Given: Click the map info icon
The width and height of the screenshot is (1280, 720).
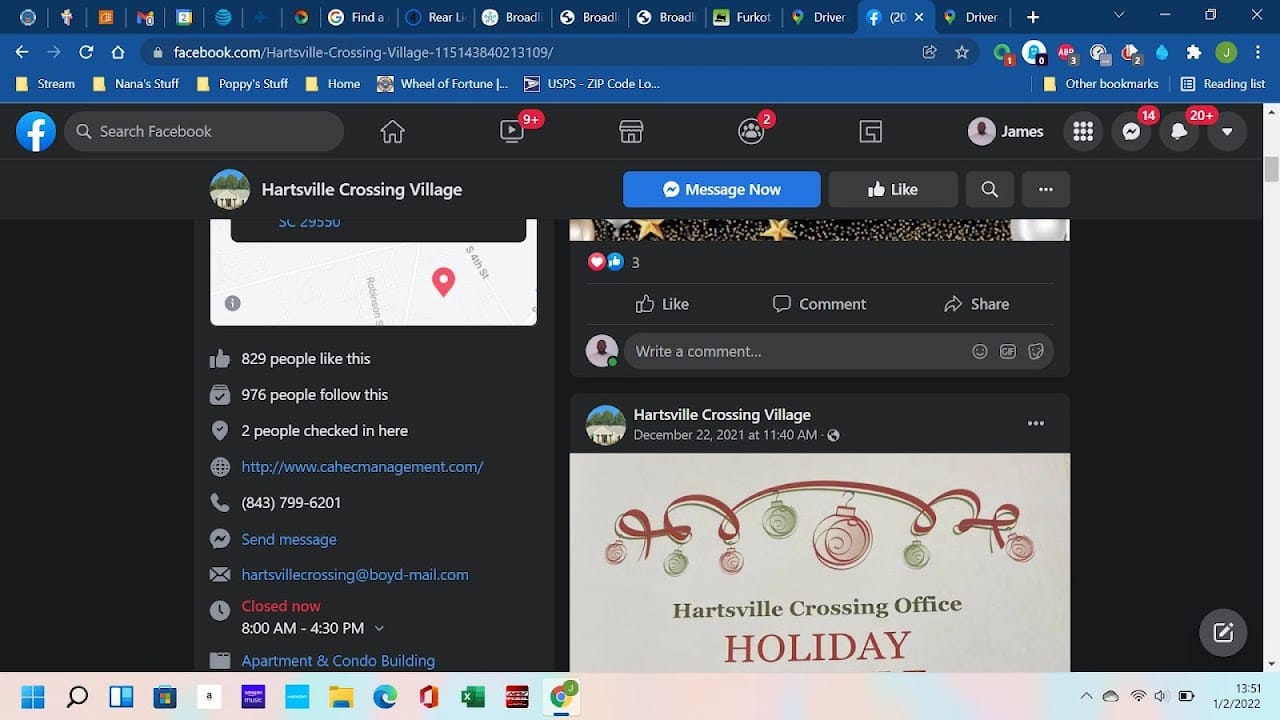Looking at the screenshot, I should tap(232, 303).
